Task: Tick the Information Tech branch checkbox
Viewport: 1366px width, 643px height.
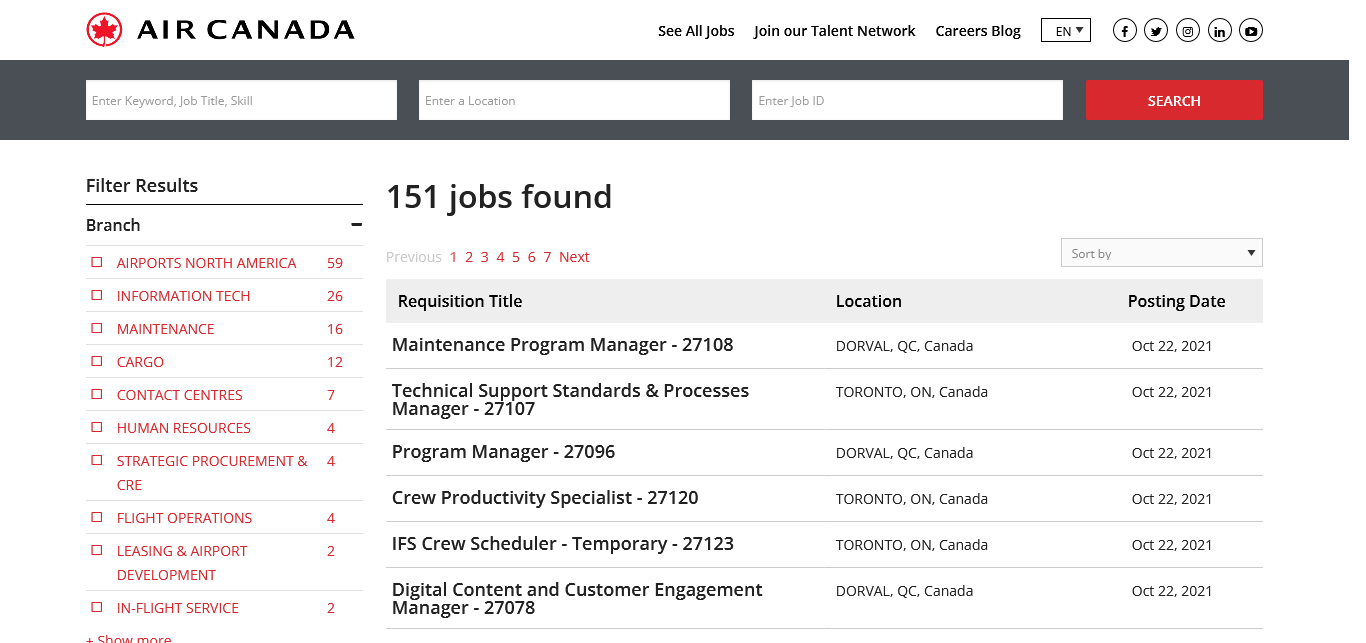Action: click(x=97, y=295)
